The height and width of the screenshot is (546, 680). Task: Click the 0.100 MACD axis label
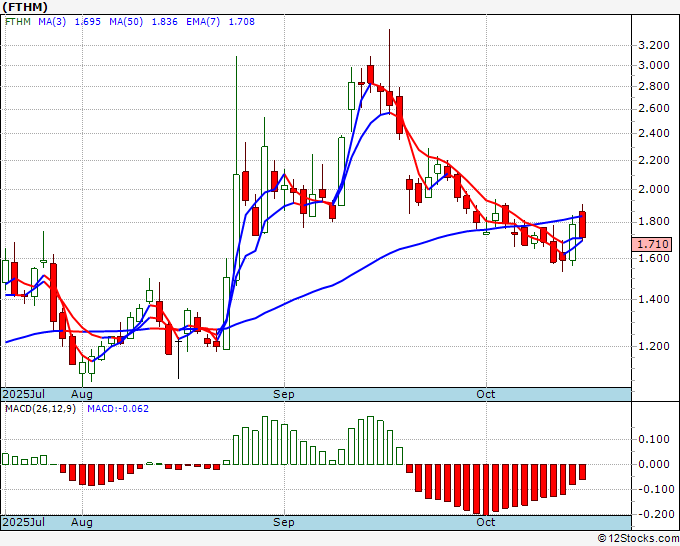(654, 440)
